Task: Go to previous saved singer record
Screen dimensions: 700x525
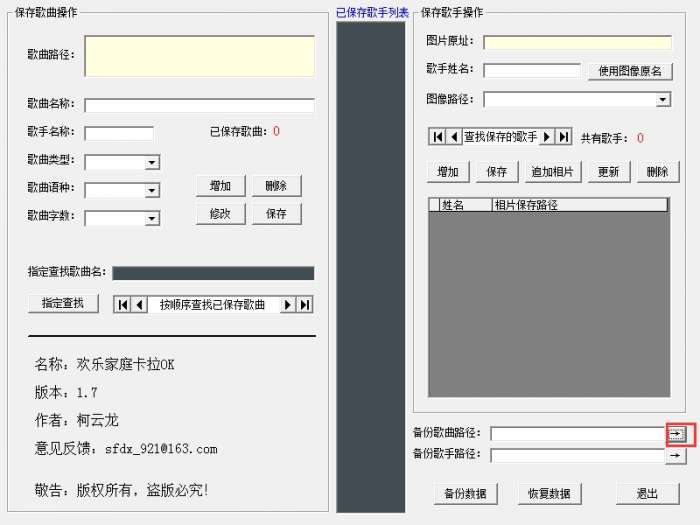Action: click(x=454, y=137)
